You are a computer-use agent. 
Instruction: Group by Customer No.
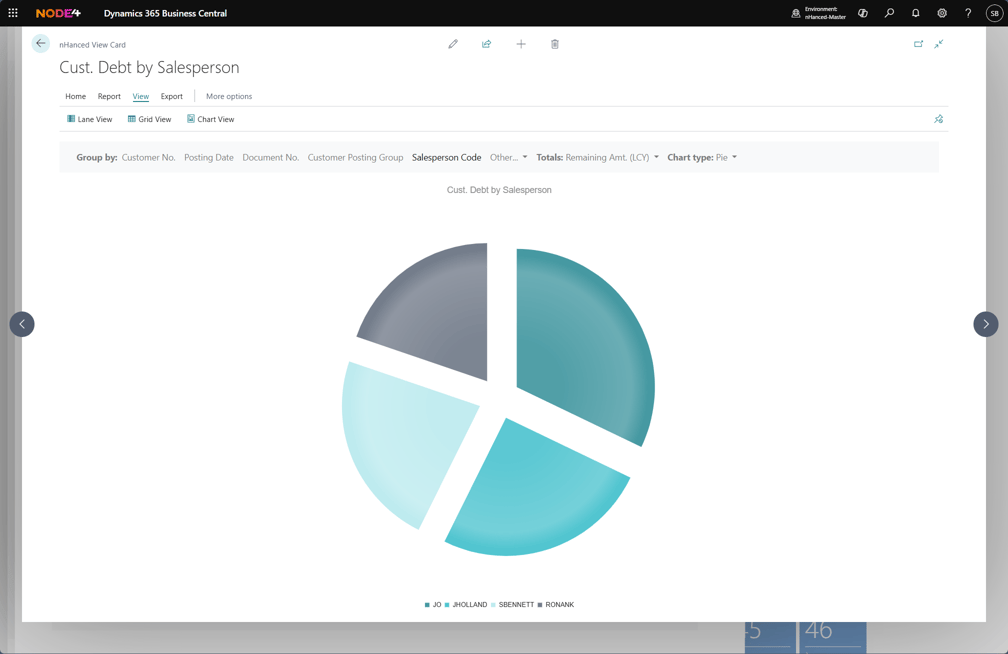[x=148, y=158]
